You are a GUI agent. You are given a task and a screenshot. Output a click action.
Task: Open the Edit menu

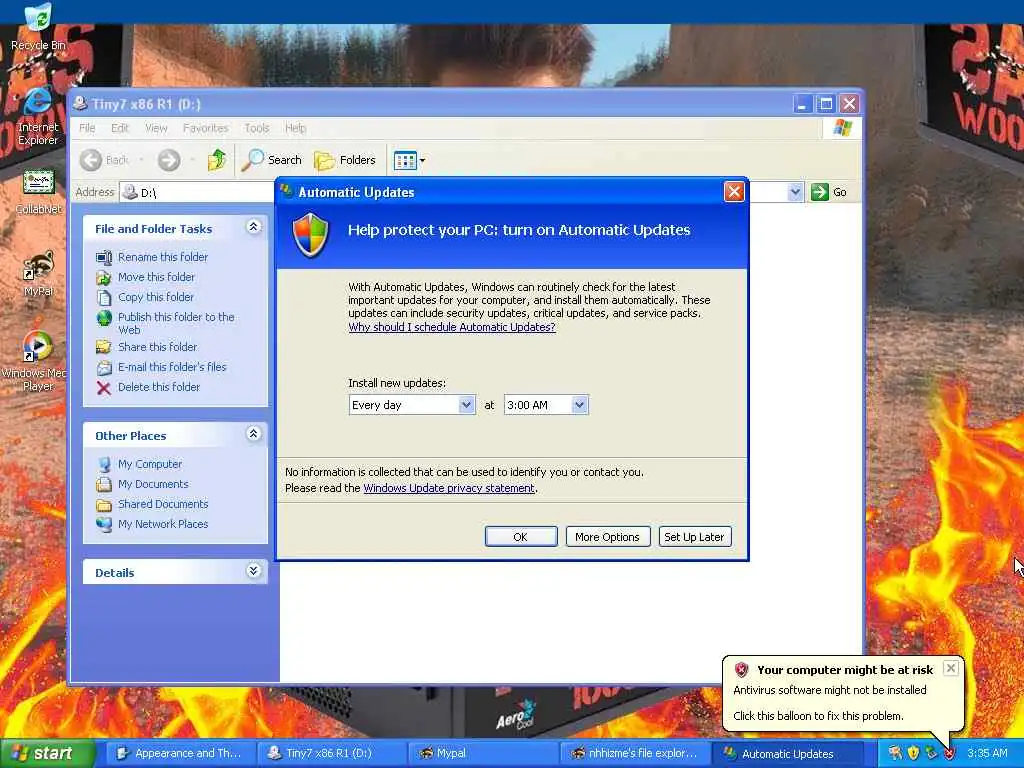120,128
